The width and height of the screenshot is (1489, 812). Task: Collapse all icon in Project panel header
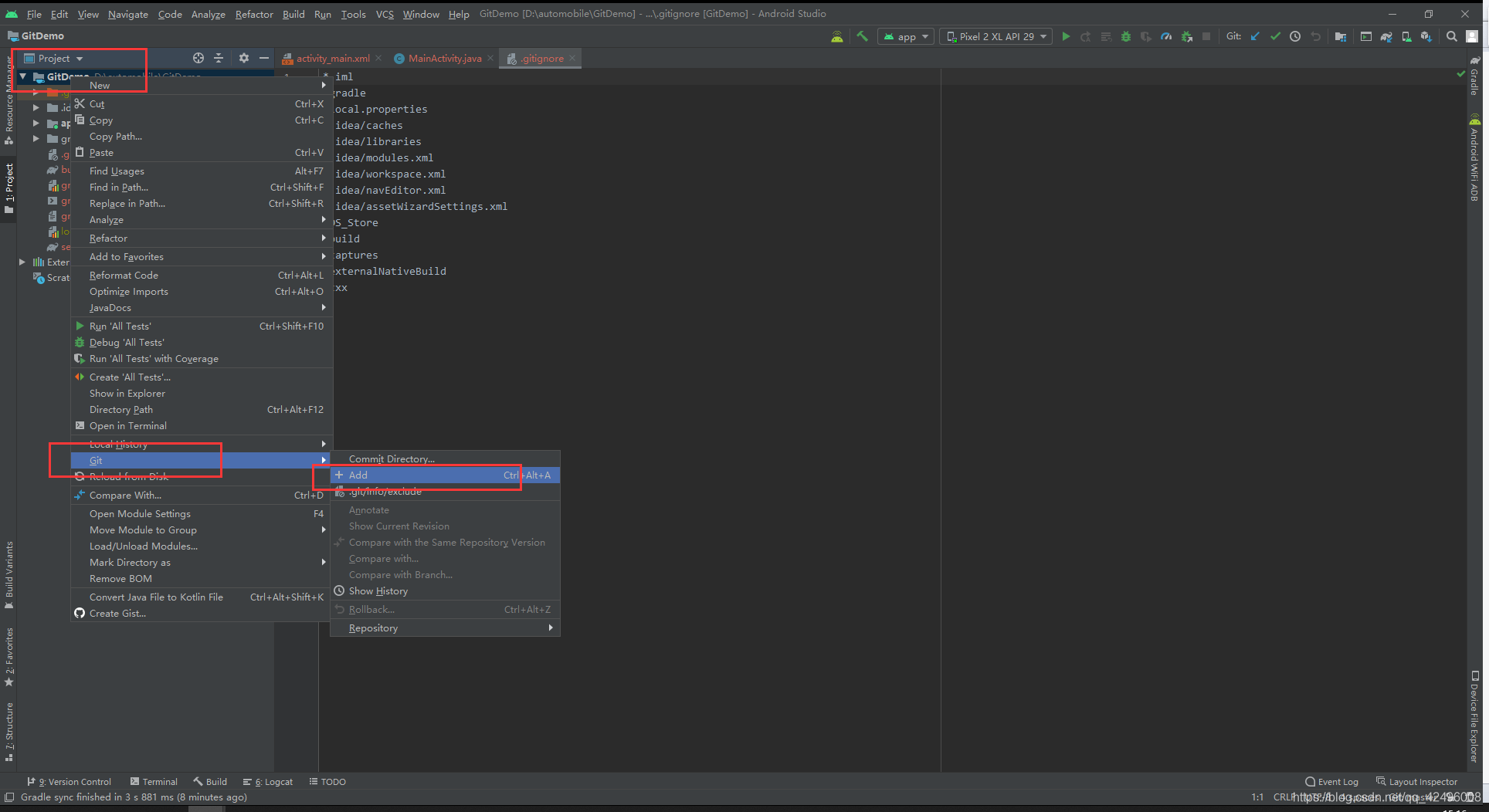point(219,58)
